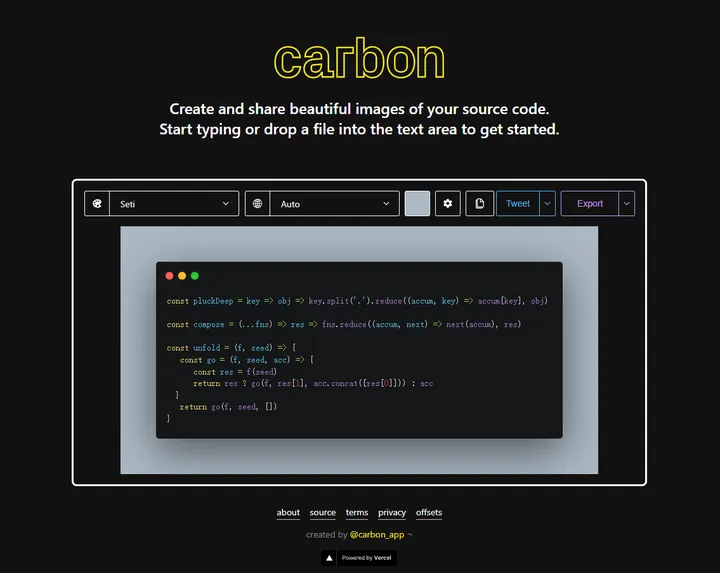Open the privacy link
720x573 pixels.
pos(392,512)
